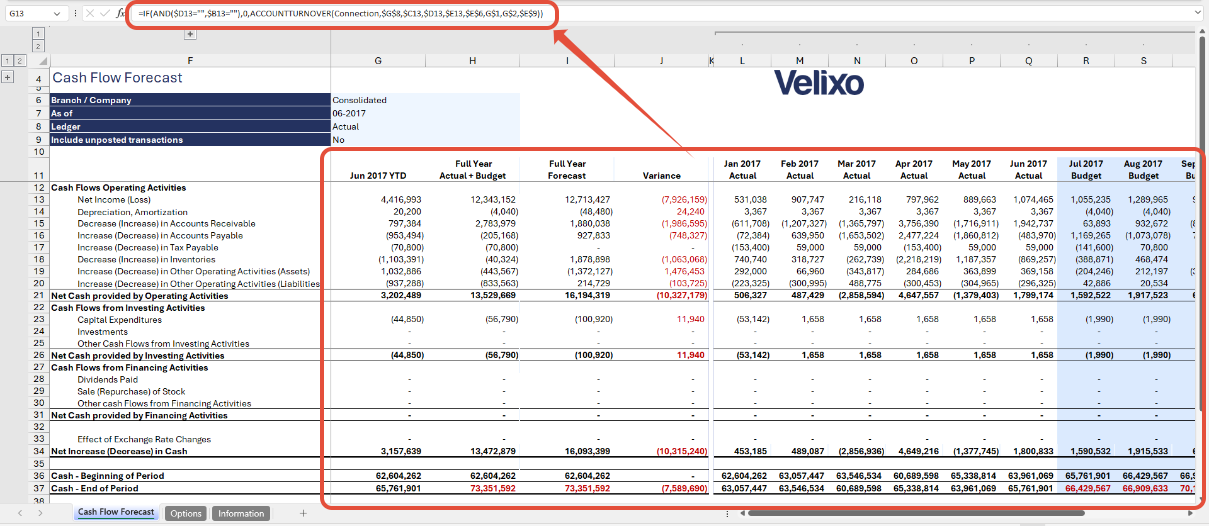The width and height of the screenshot is (1209, 526).
Task: Add a new sheet with plus icon
Action: 303,513
